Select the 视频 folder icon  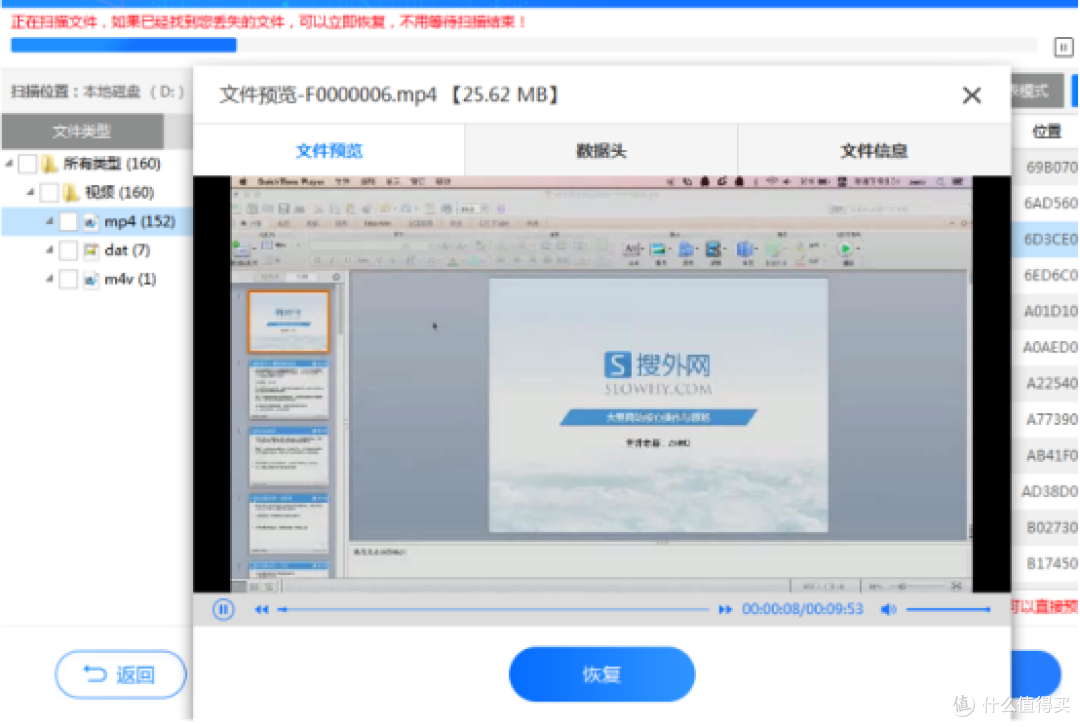pyautogui.click(x=70, y=192)
